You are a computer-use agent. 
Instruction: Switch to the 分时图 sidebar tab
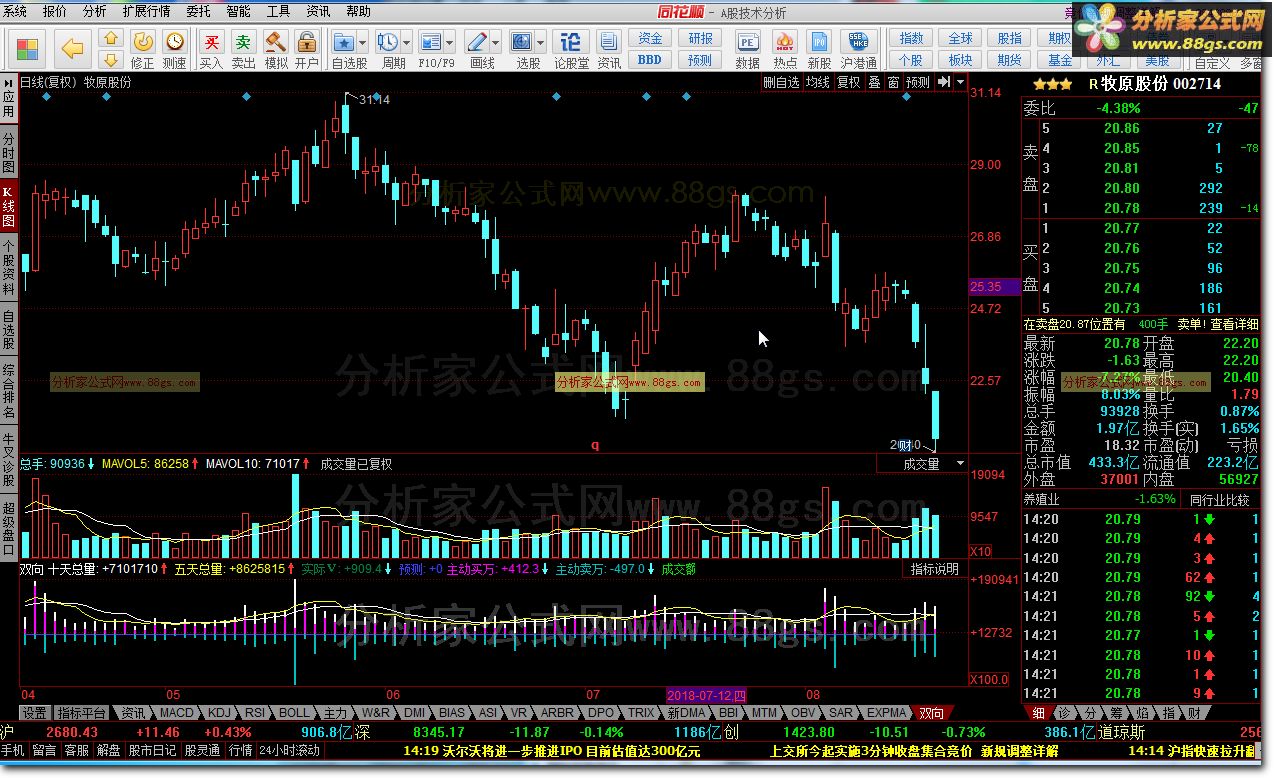pos(8,152)
